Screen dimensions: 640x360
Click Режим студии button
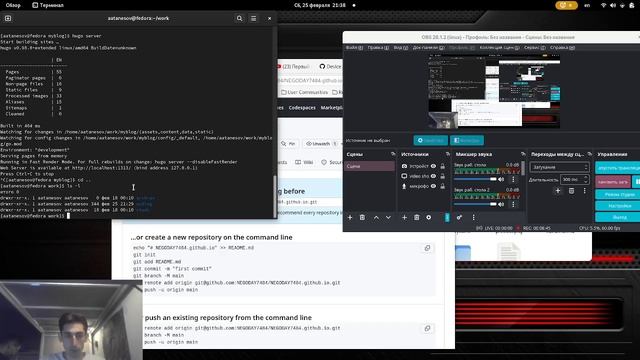click(618, 195)
